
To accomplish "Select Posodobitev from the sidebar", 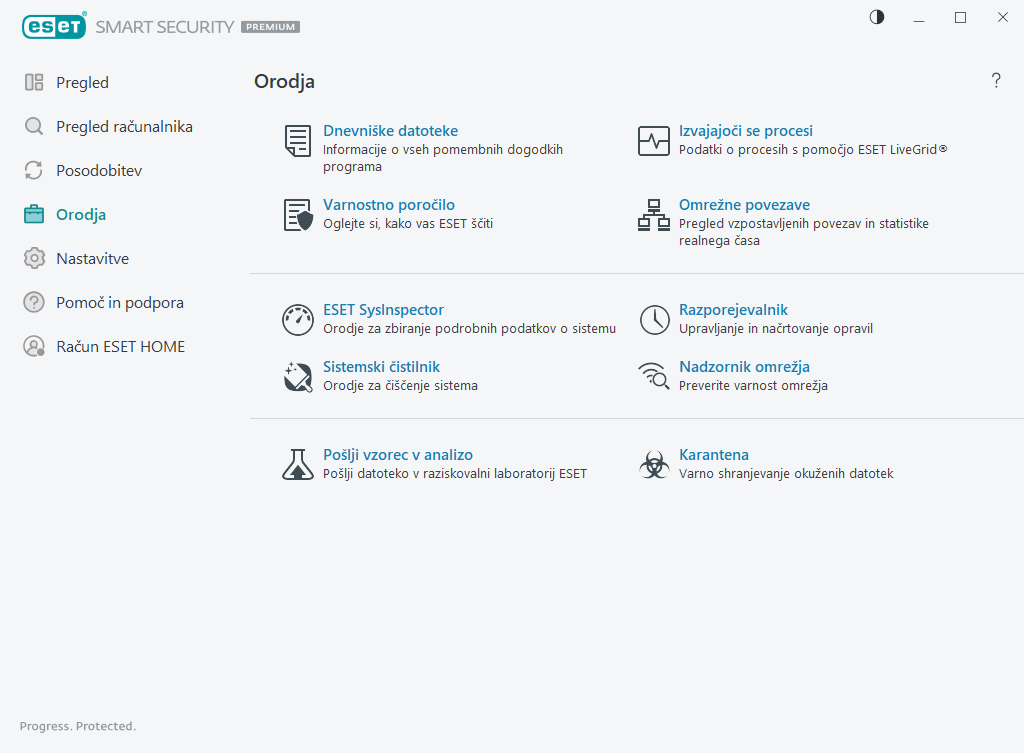I will point(99,171).
